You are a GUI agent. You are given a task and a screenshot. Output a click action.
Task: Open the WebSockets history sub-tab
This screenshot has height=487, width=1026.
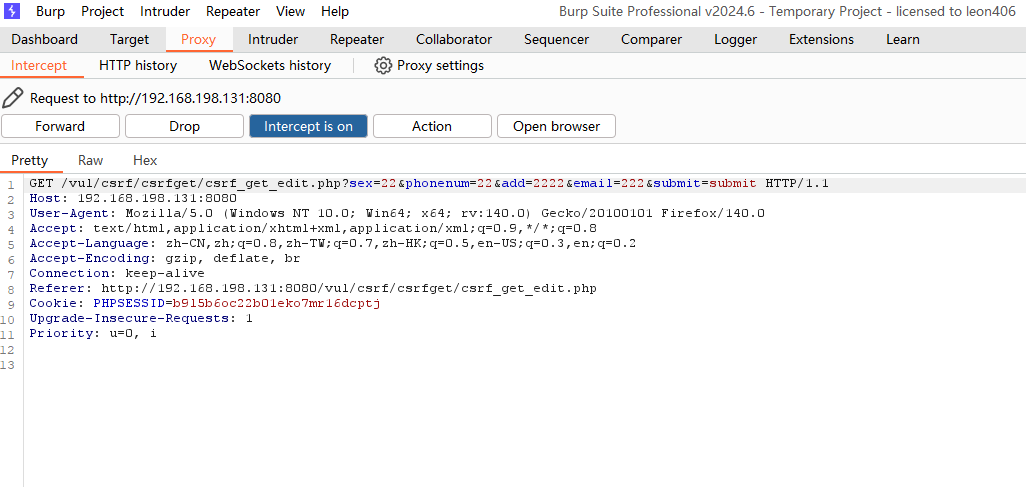pyautogui.click(x=270, y=65)
